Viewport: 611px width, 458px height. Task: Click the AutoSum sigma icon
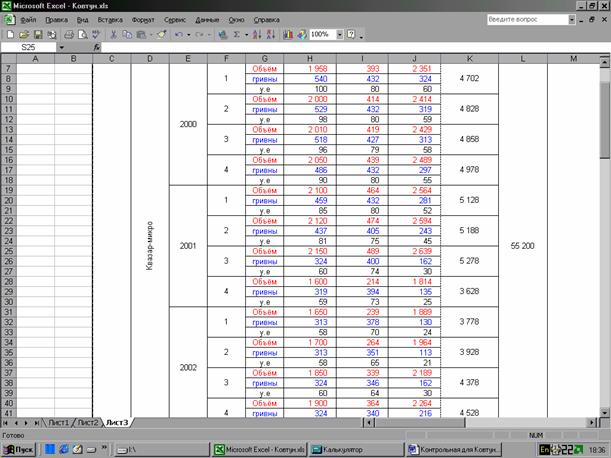(236, 34)
